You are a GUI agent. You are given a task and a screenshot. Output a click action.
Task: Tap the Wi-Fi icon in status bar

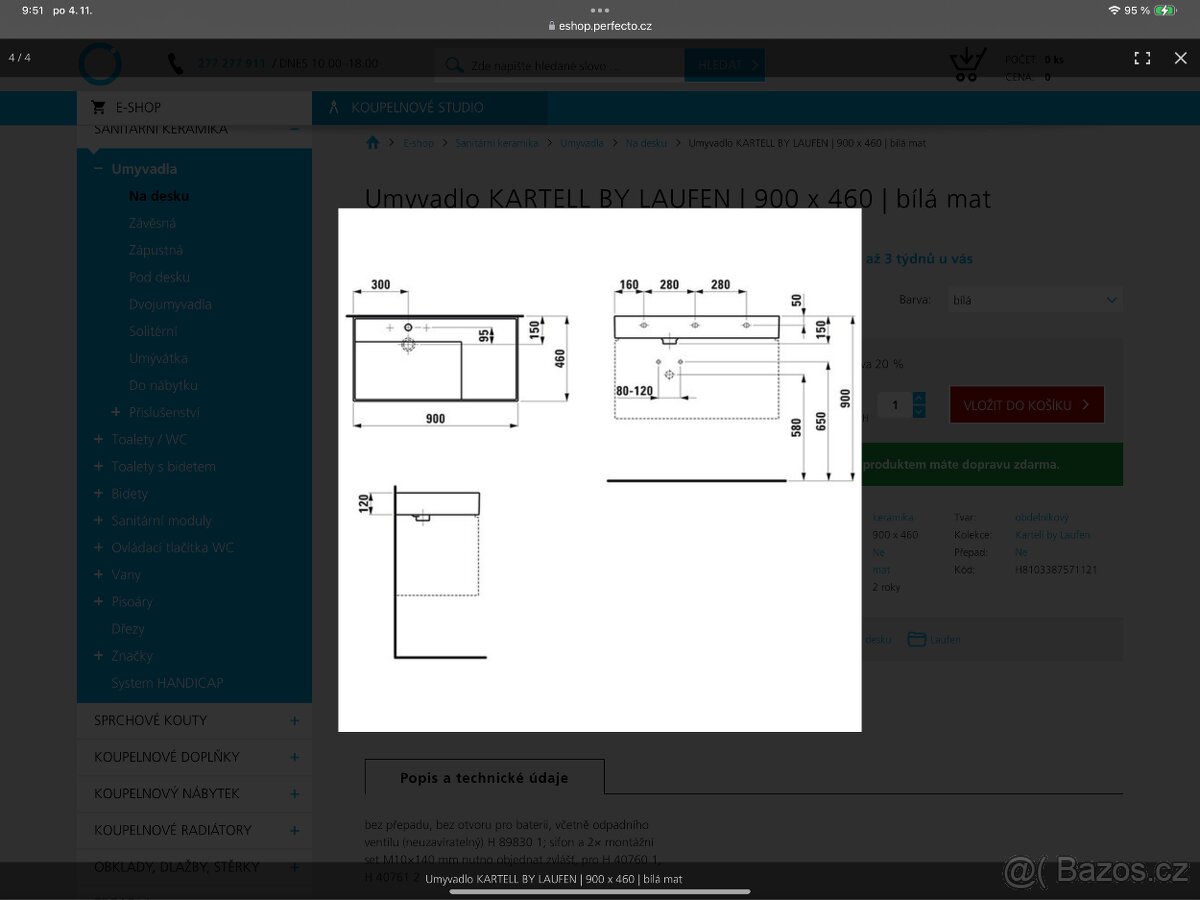pos(1114,10)
